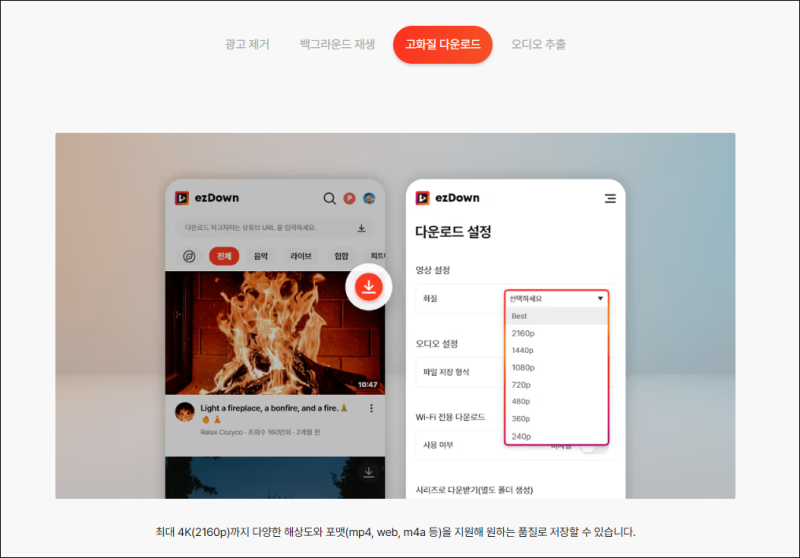
Task: Select the 힙합 category chip
Action: [341, 256]
